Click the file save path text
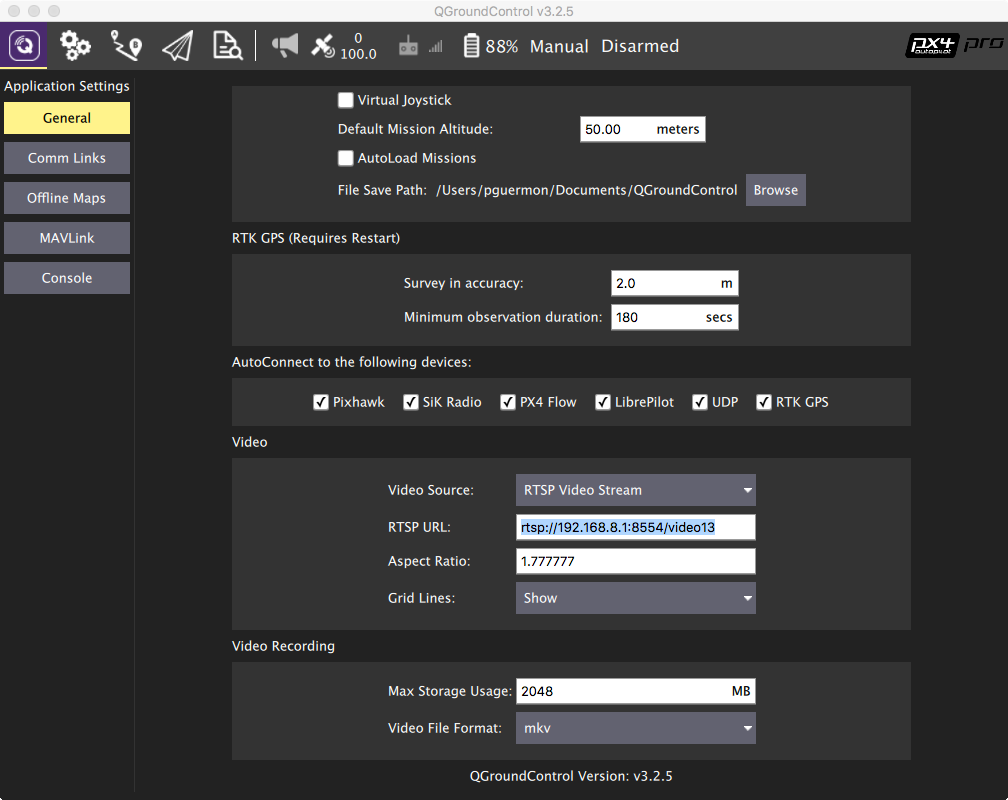Viewport: 1008px width, 800px height. (586, 190)
